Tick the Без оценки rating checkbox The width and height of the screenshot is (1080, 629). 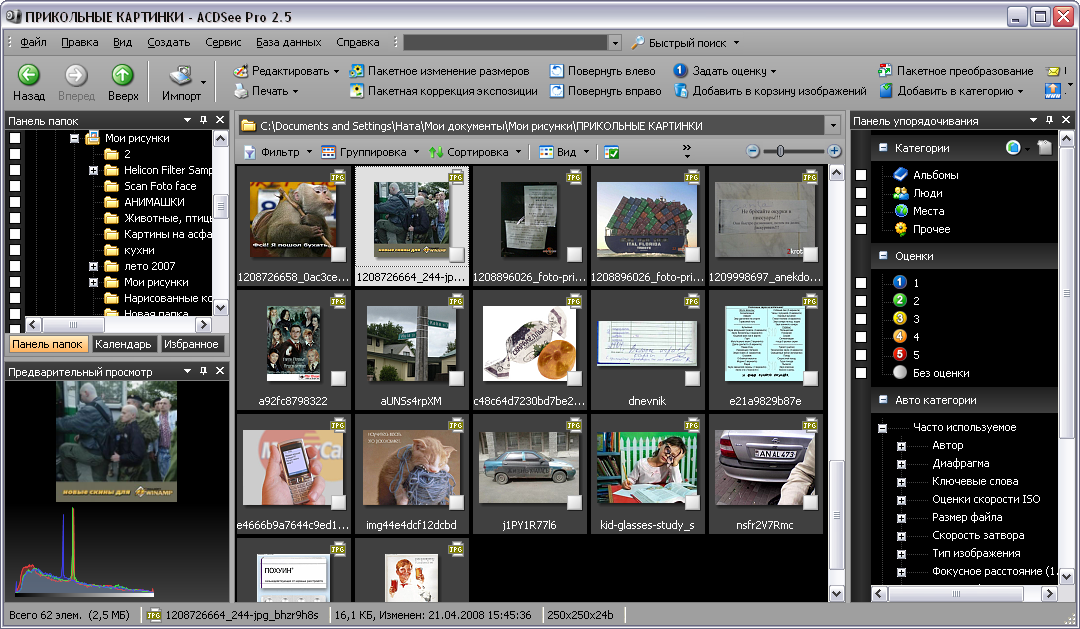[x=861, y=373]
